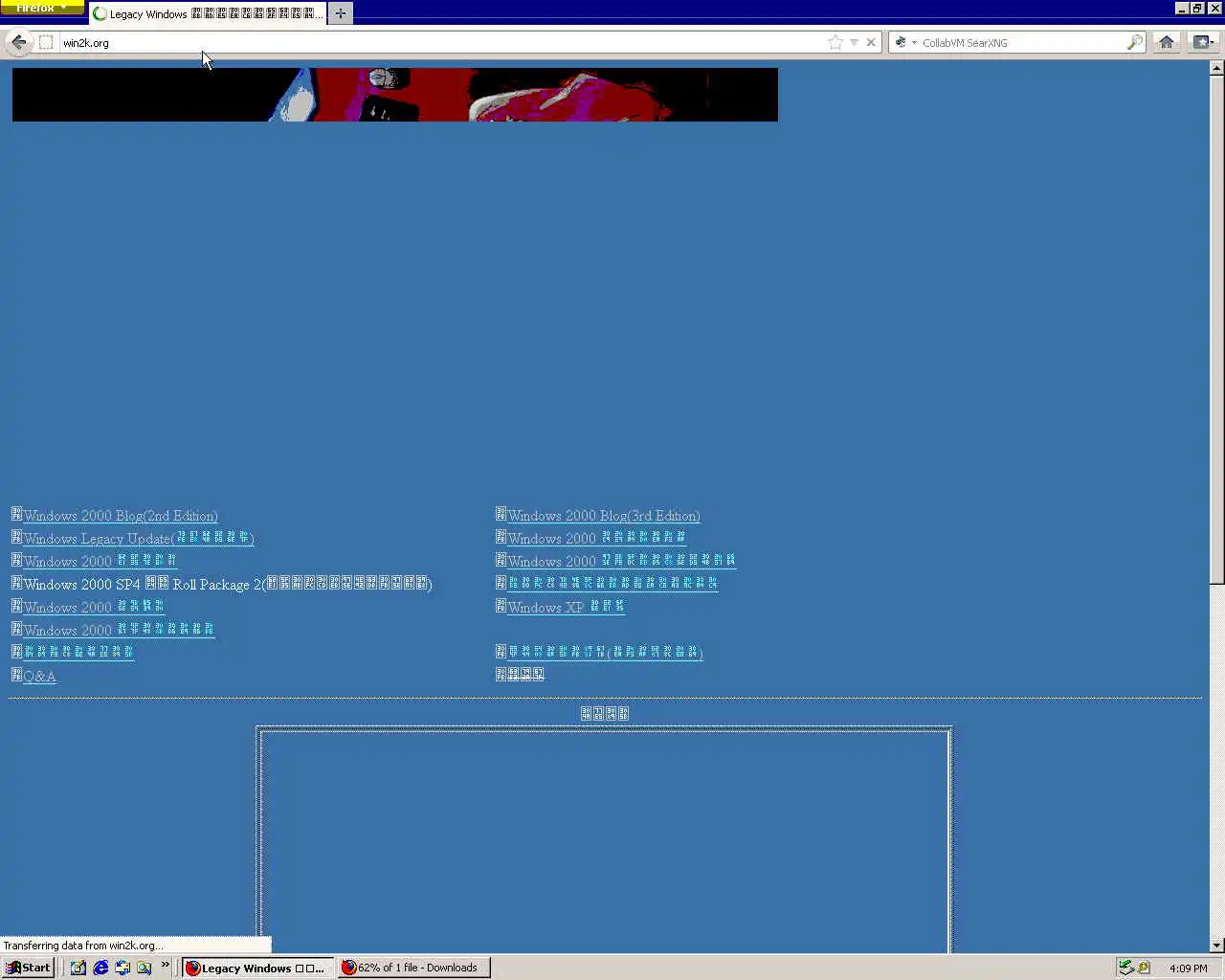
Task: Open the orange Firefox menu button
Action: click(42, 7)
